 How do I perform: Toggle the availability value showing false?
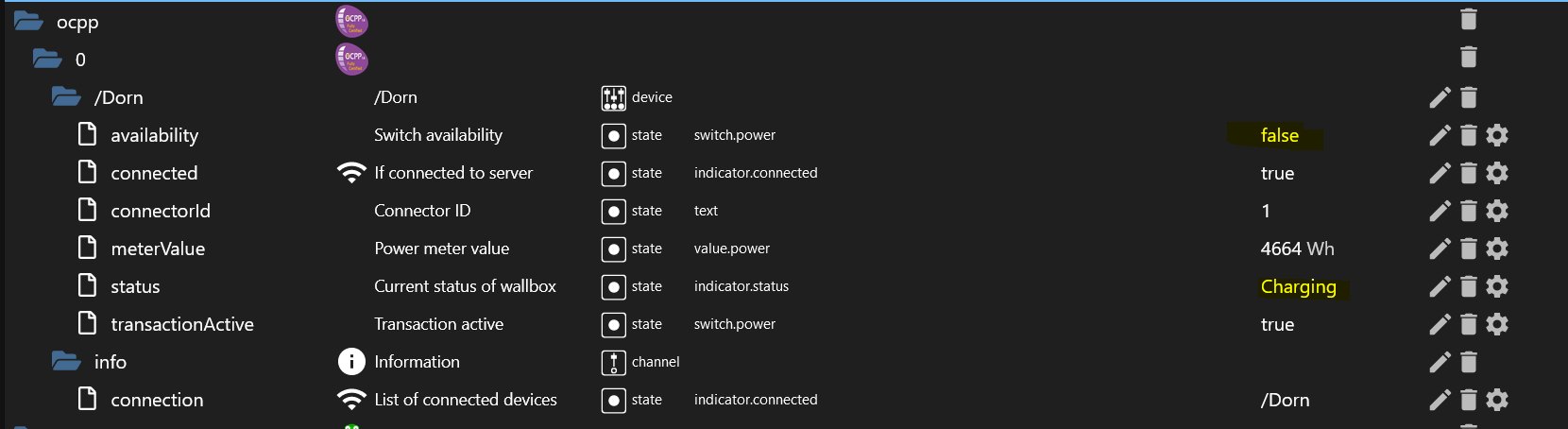click(x=1280, y=135)
